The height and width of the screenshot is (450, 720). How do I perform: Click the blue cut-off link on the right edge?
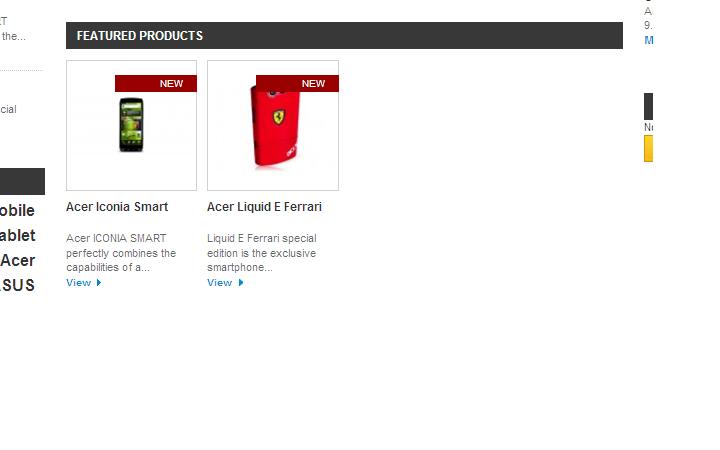(649, 40)
